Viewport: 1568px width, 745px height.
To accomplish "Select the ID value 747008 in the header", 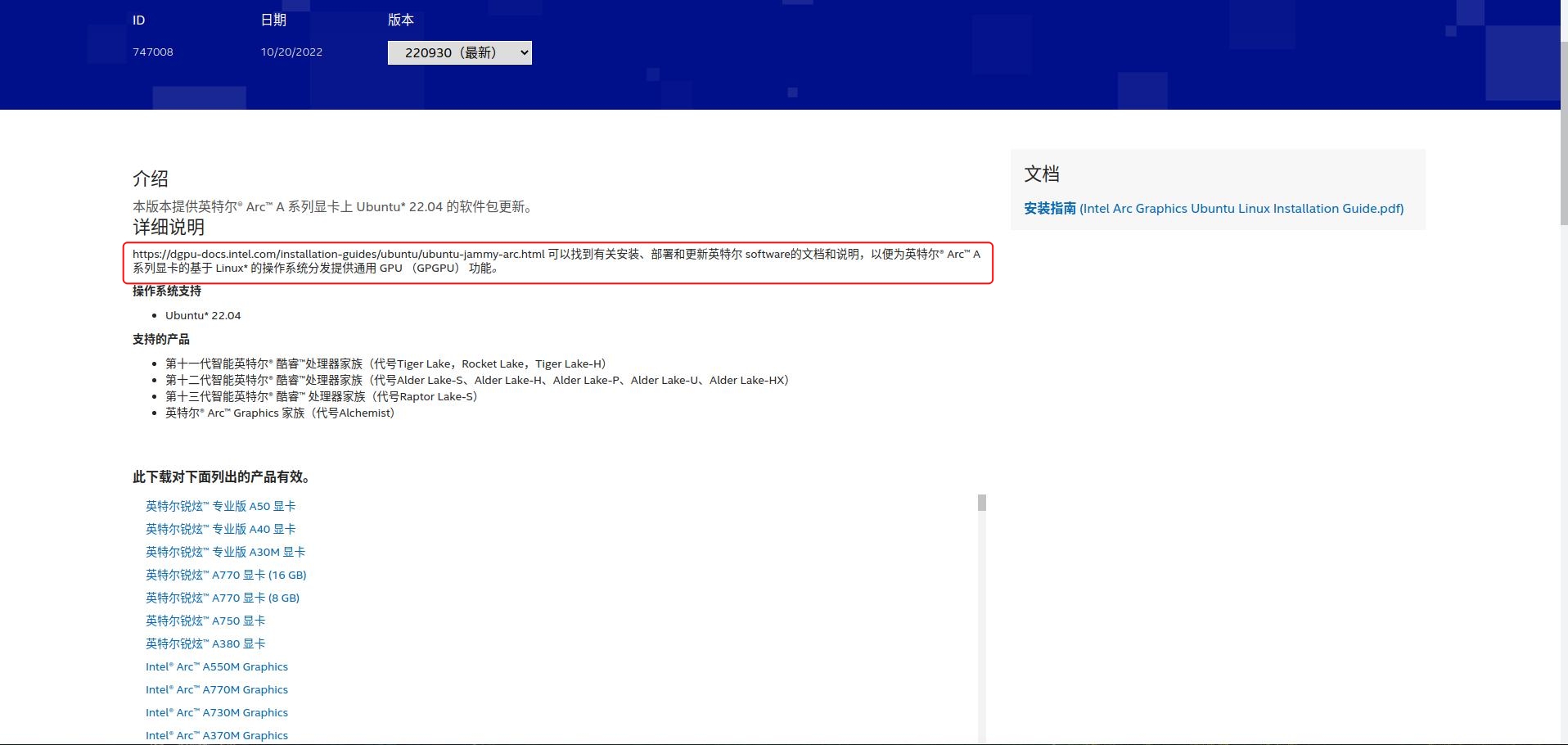I will point(153,52).
